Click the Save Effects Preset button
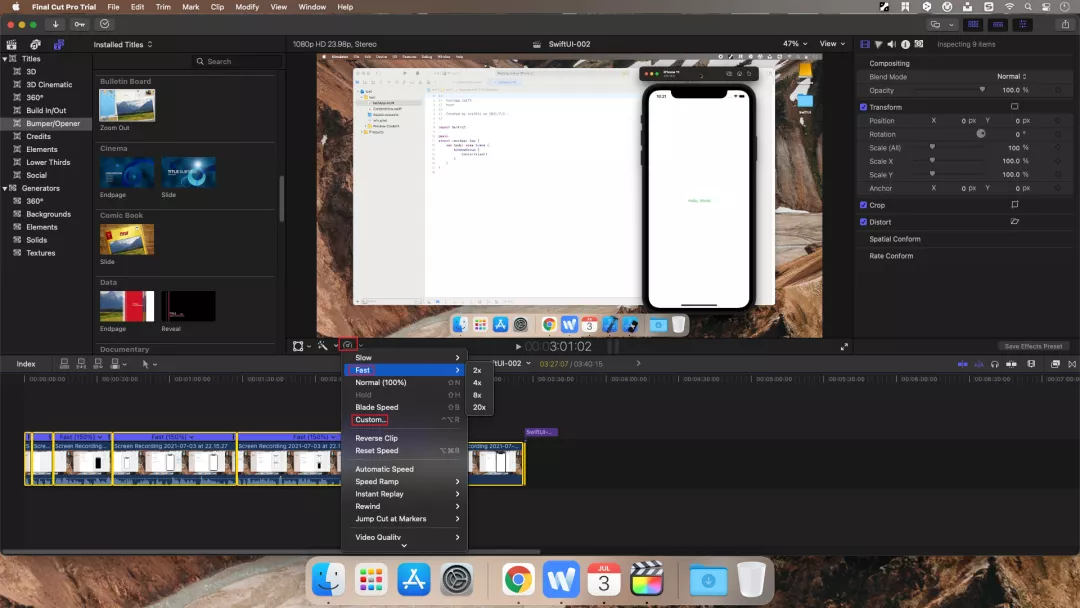1080x608 pixels. [x=1033, y=346]
